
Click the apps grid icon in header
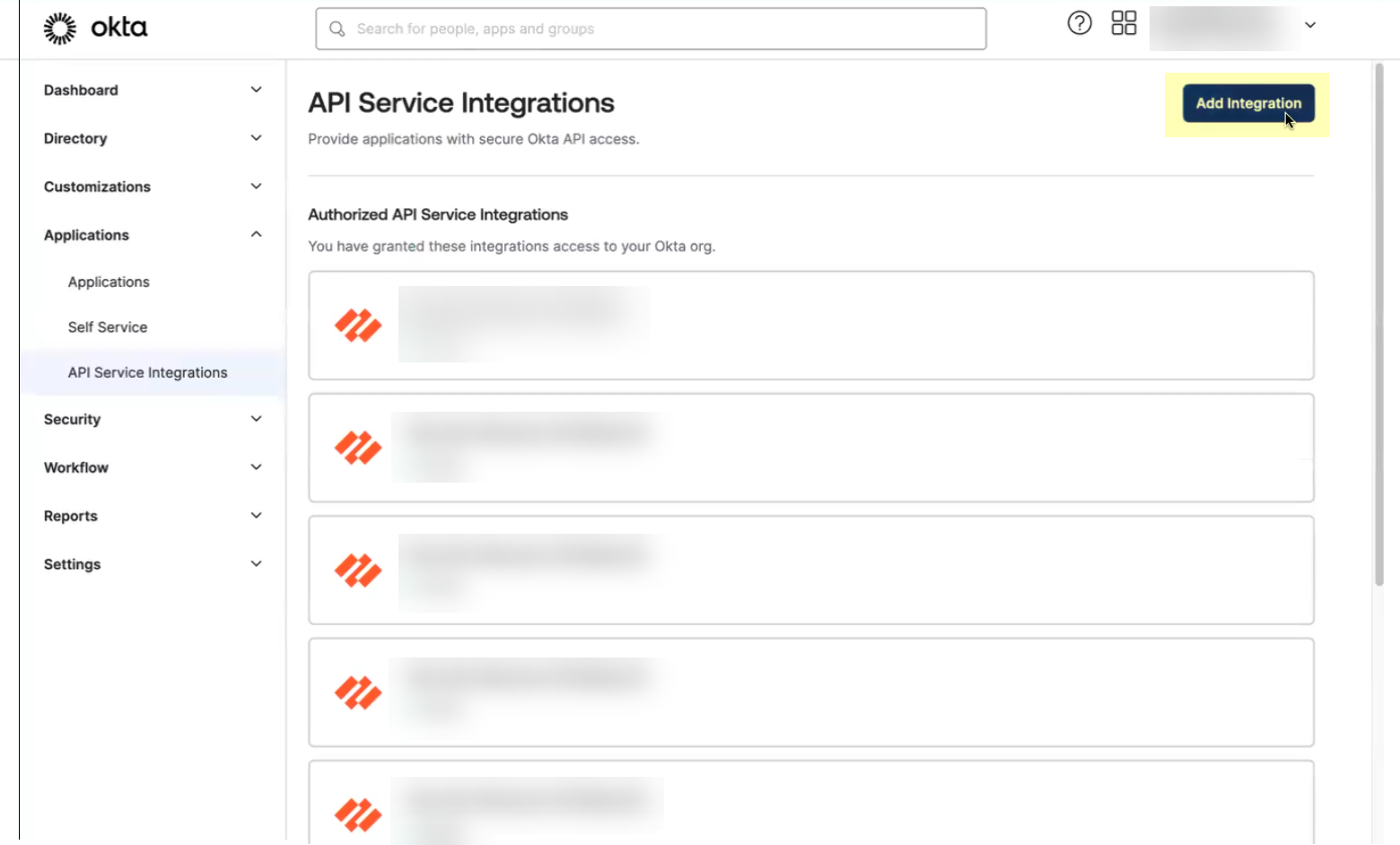pyautogui.click(x=1123, y=23)
